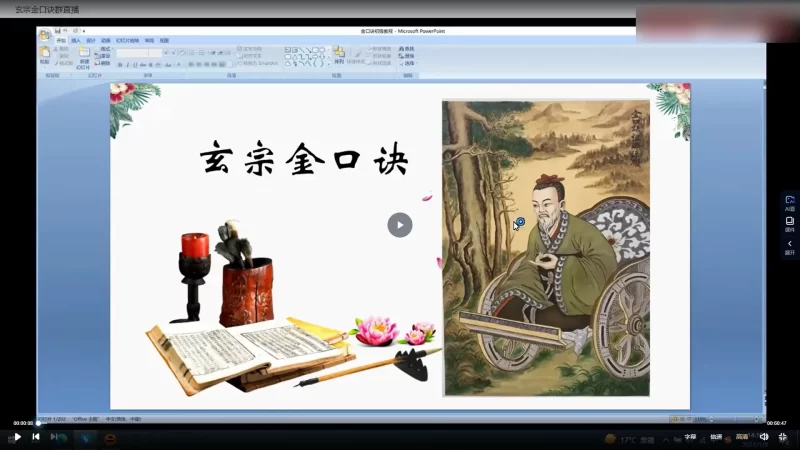Toggle Bold formatting in the ribbon

[x=121, y=64]
